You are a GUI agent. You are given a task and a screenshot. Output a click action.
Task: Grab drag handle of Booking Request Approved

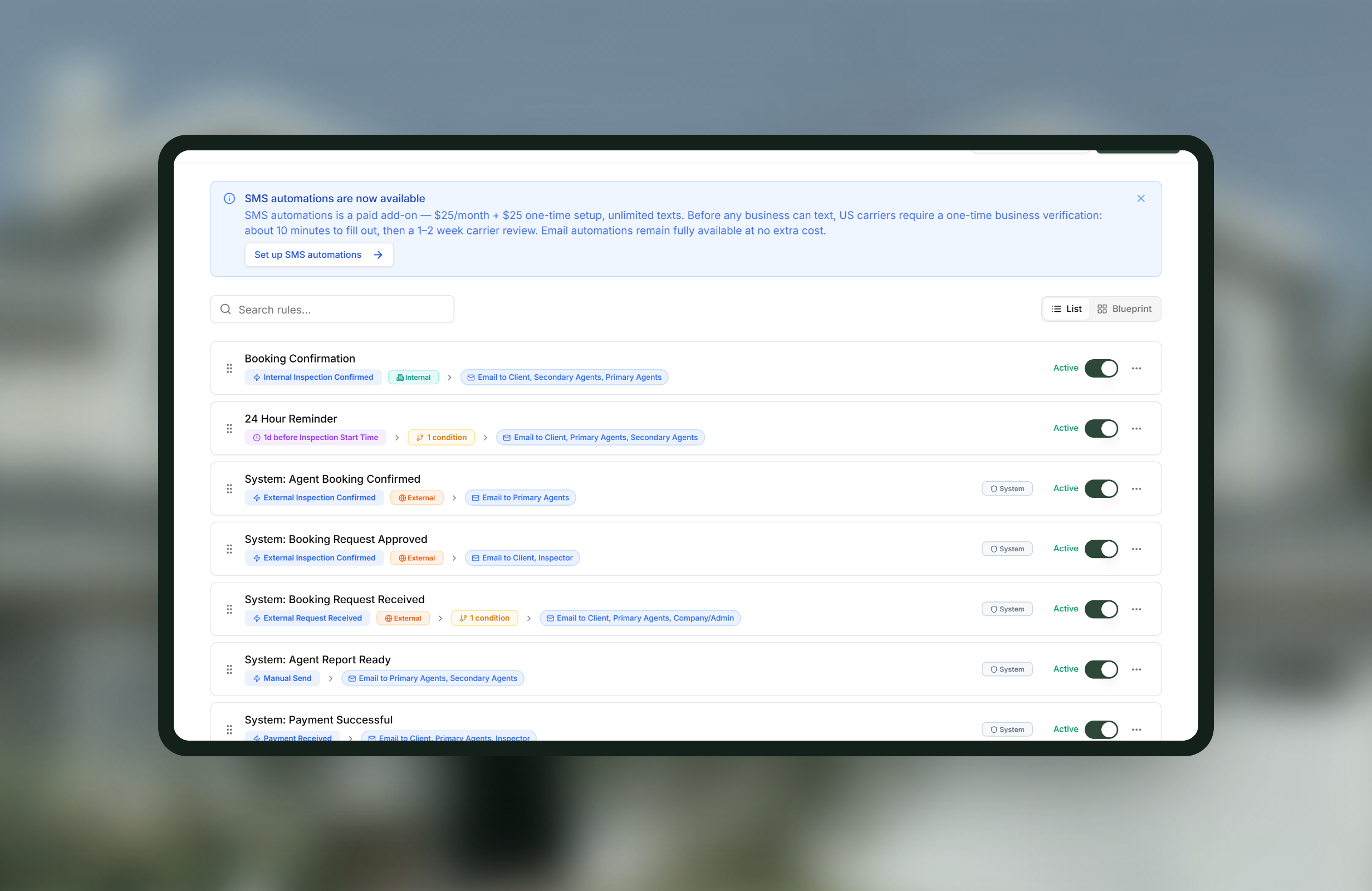[229, 549]
